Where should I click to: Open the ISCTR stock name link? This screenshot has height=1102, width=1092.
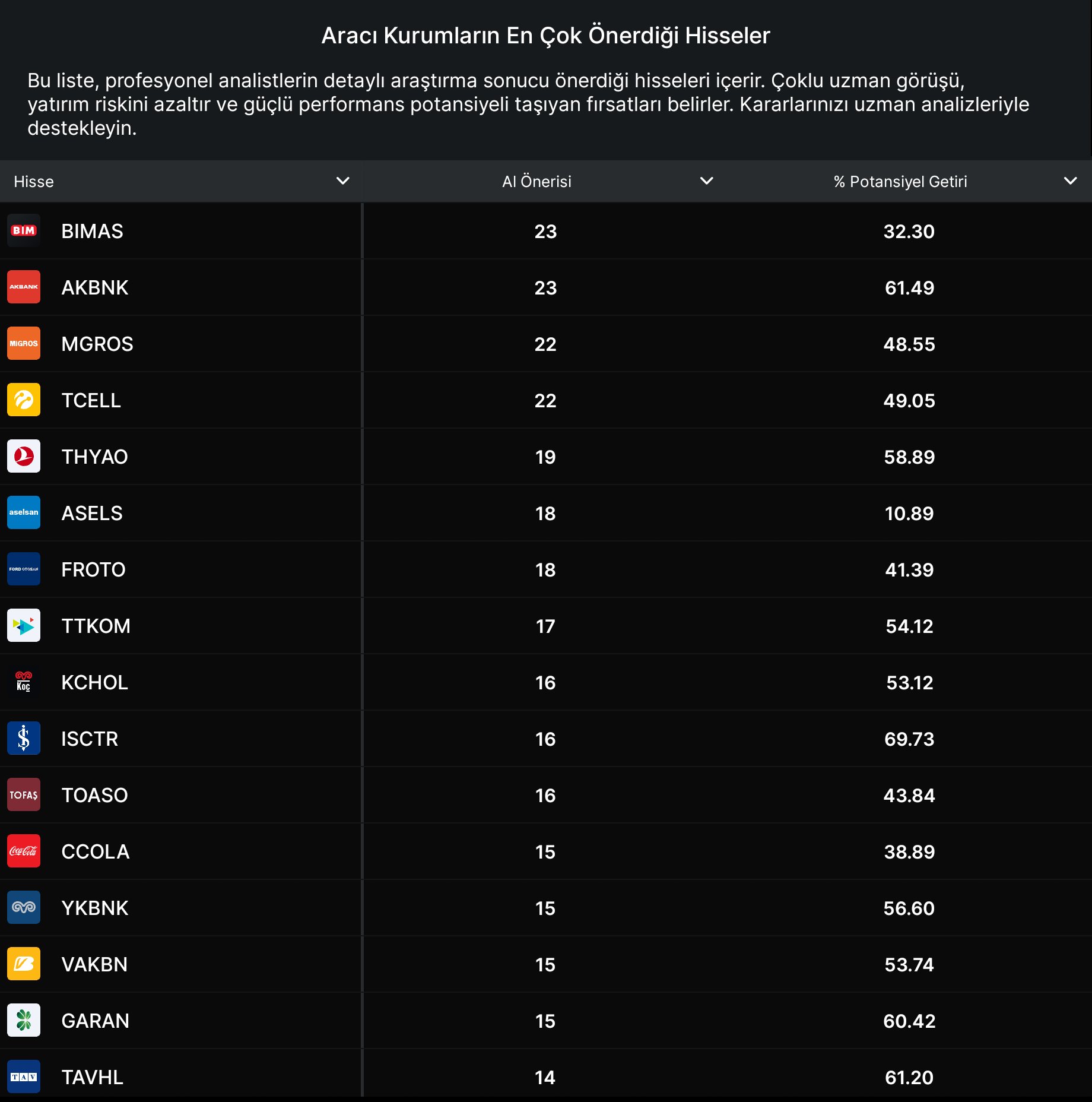[x=90, y=739]
